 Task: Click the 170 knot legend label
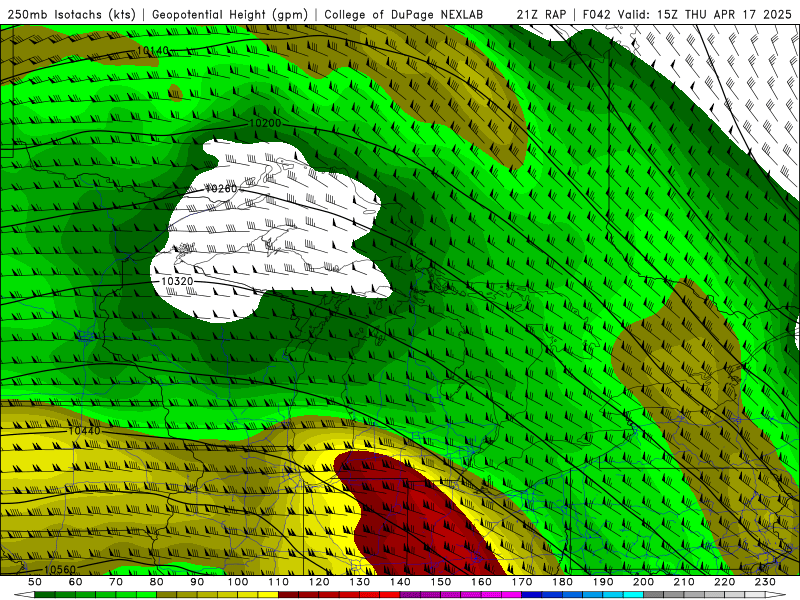click(522, 582)
